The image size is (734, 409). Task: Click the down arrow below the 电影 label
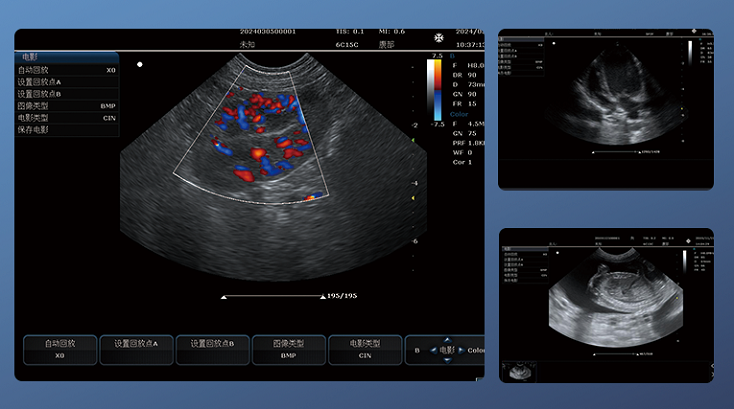(447, 360)
